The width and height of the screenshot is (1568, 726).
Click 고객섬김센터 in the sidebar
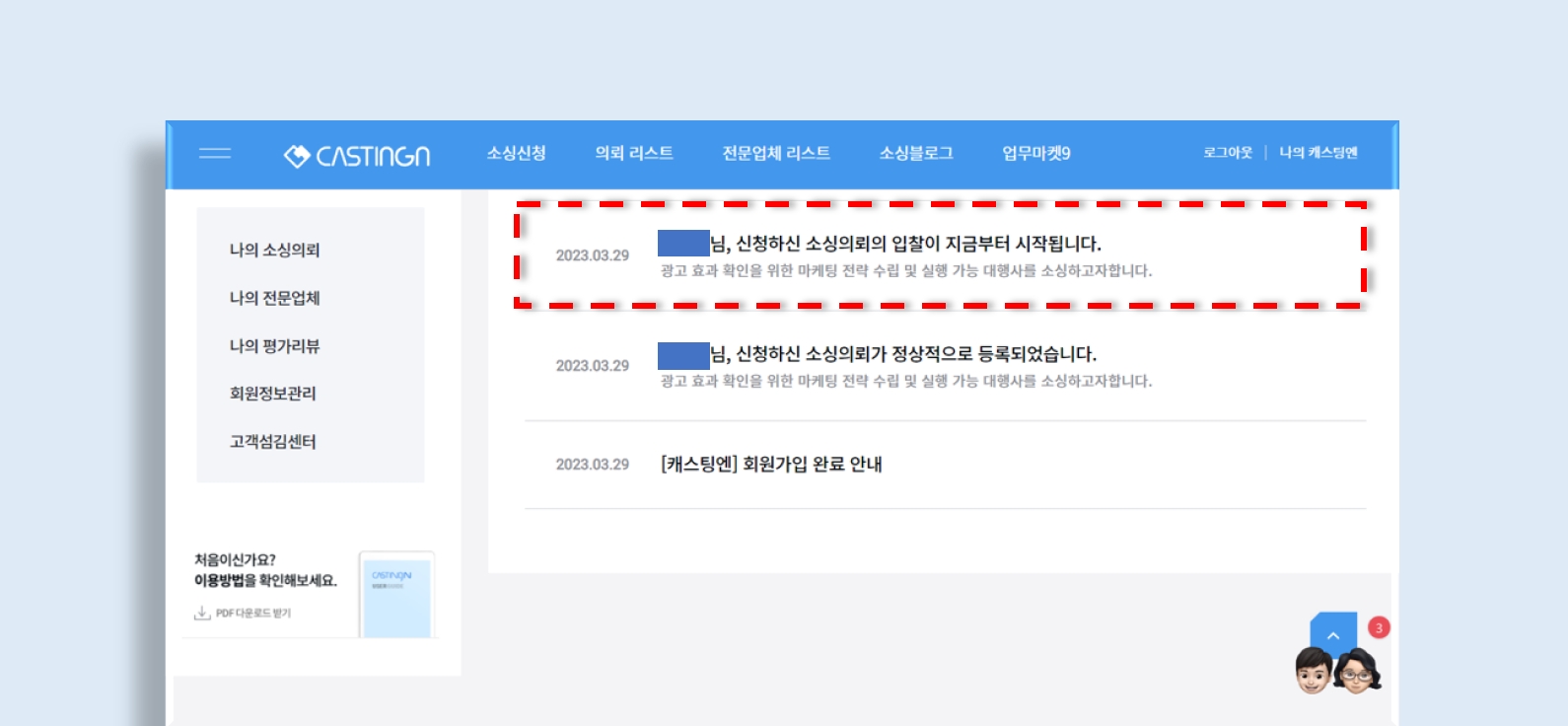(273, 442)
